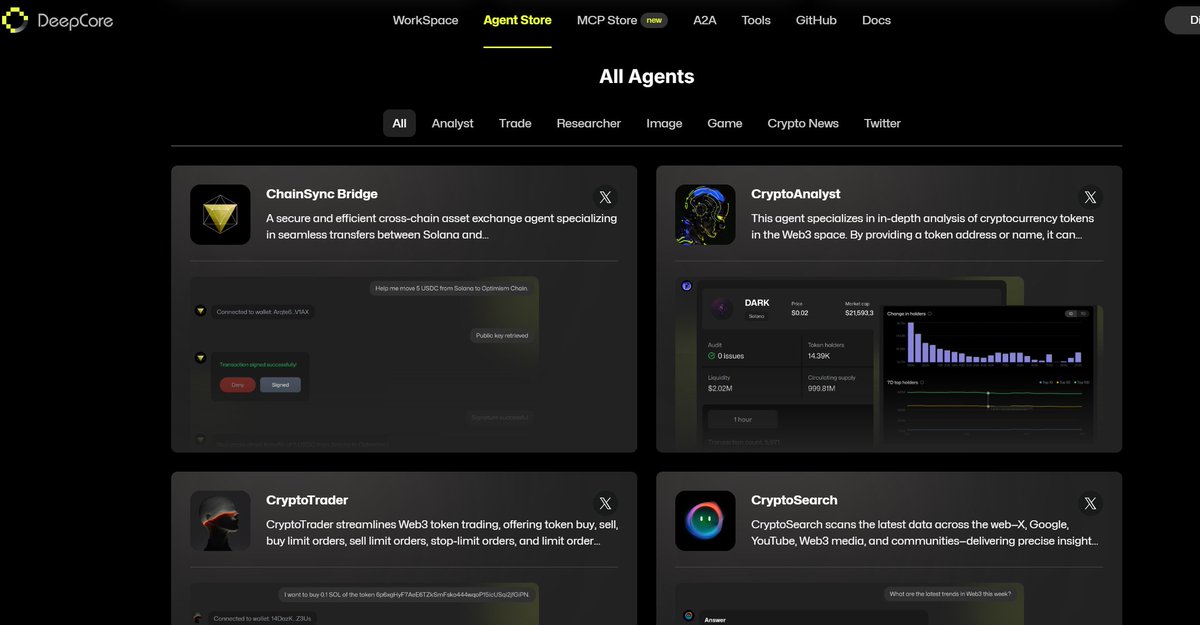Open CryptoSearch agent title
Viewport: 1200px width, 625px height.
point(794,500)
